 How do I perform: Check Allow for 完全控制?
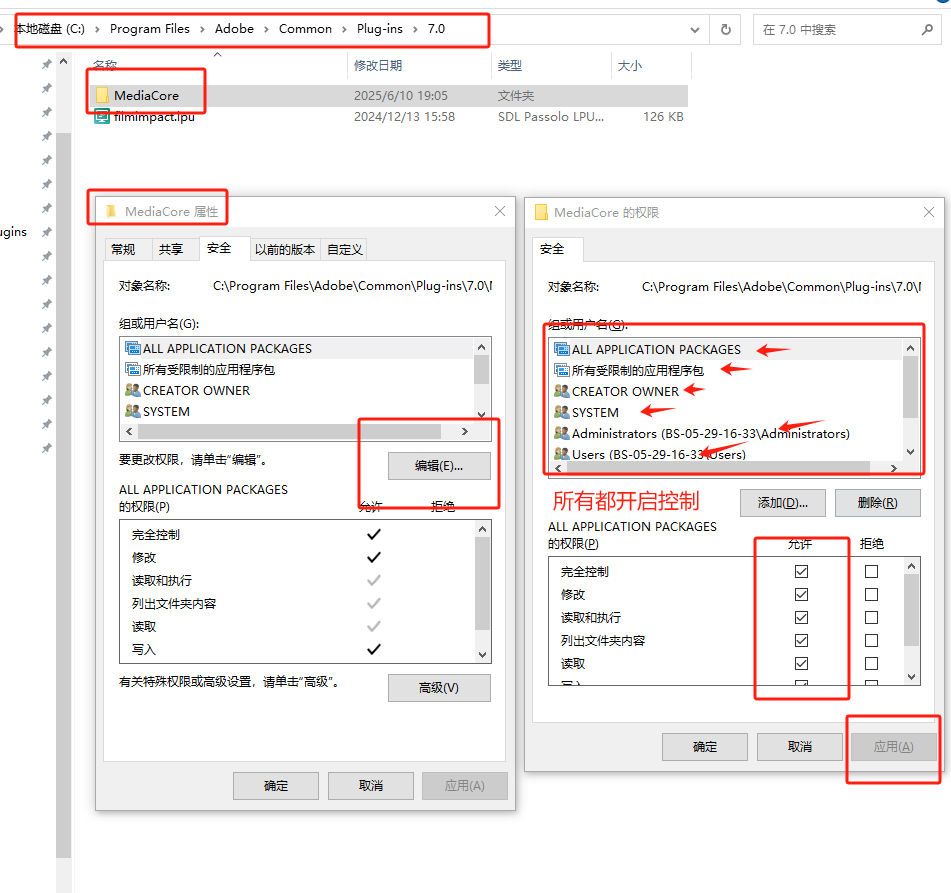pos(801,571)
